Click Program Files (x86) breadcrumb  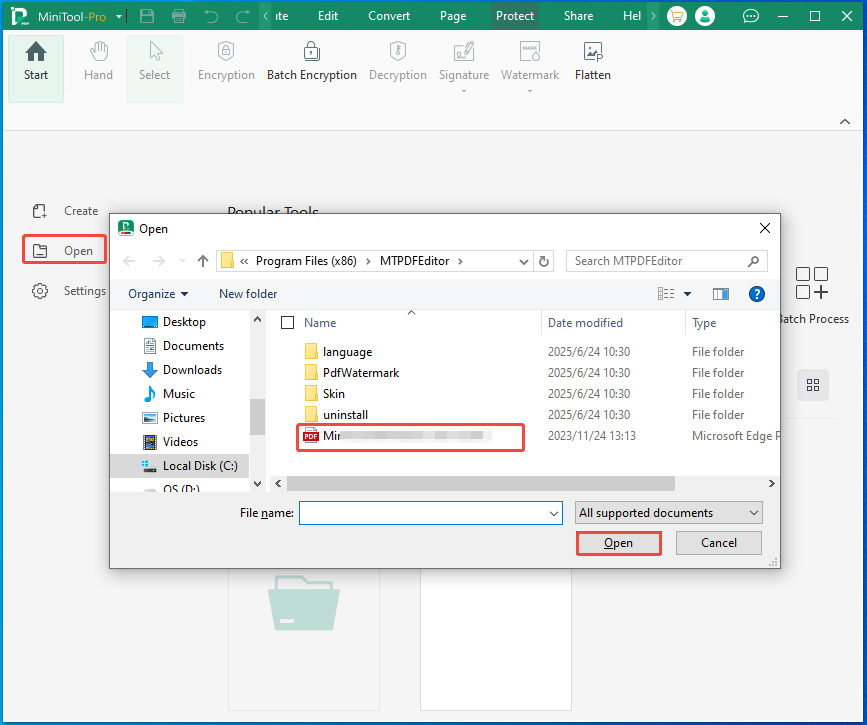306,261
